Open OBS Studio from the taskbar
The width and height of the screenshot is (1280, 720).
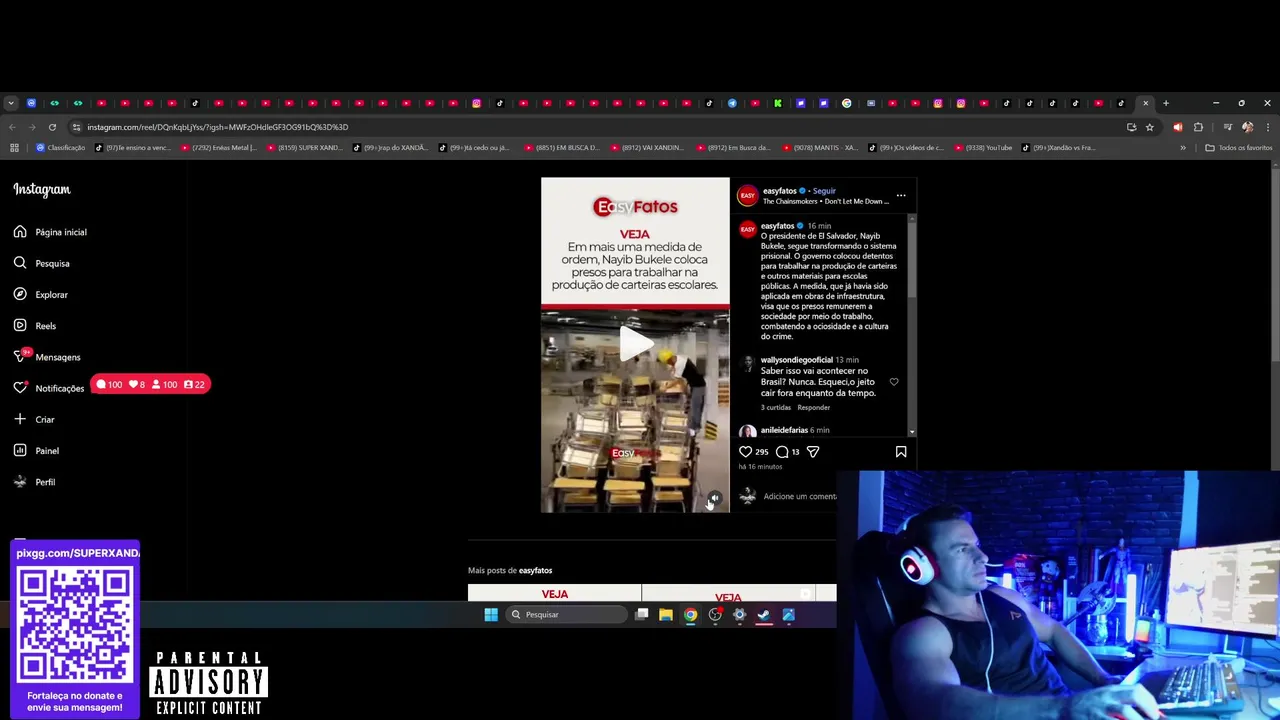pos(715,615)
